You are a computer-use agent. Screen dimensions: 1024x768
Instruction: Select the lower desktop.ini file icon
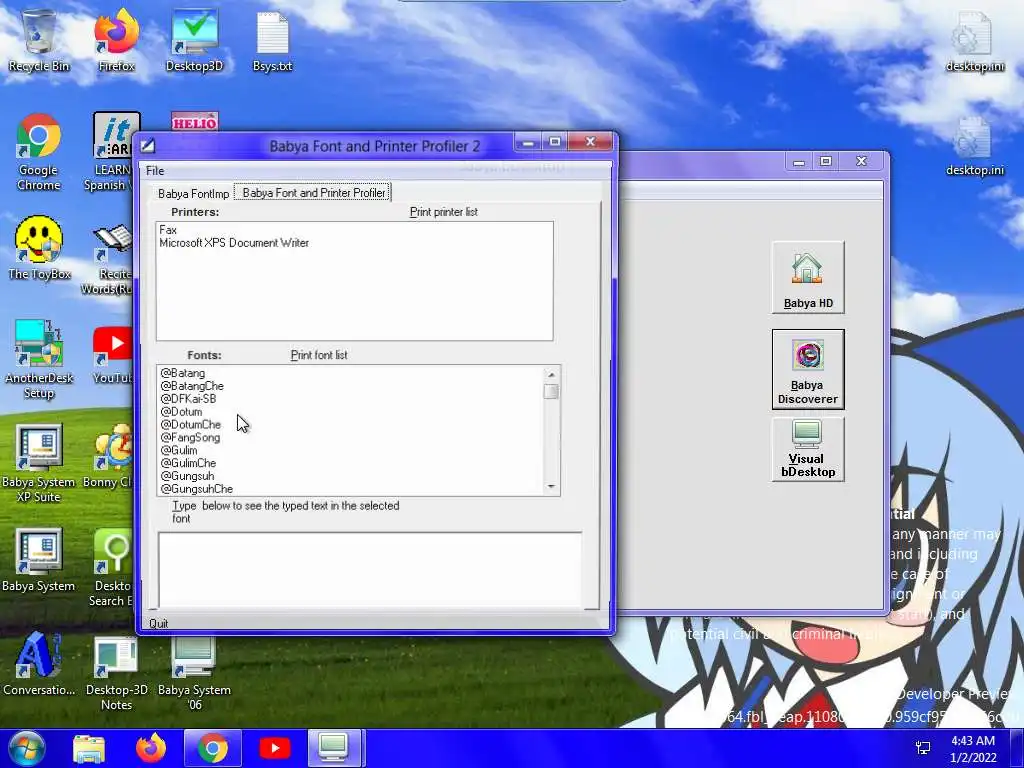point(975,146)
